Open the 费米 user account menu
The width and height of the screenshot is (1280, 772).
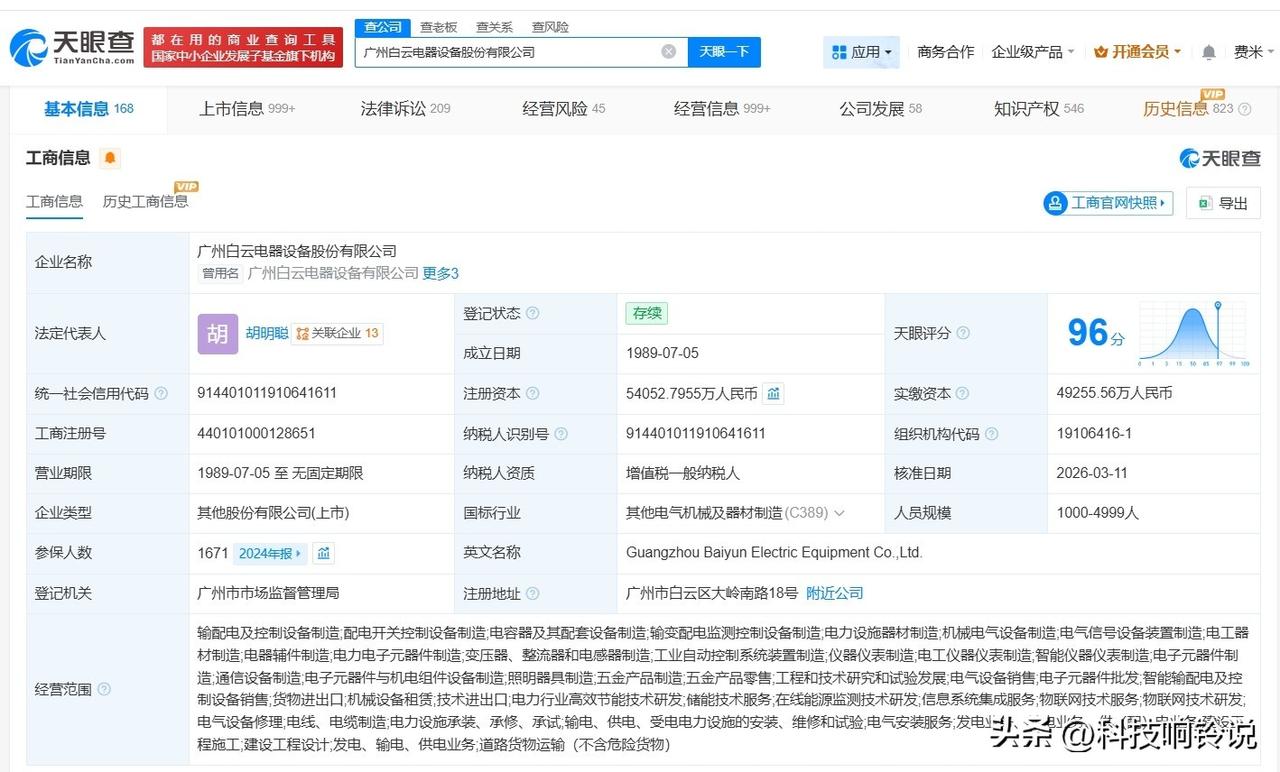[x=1254, y=52]
